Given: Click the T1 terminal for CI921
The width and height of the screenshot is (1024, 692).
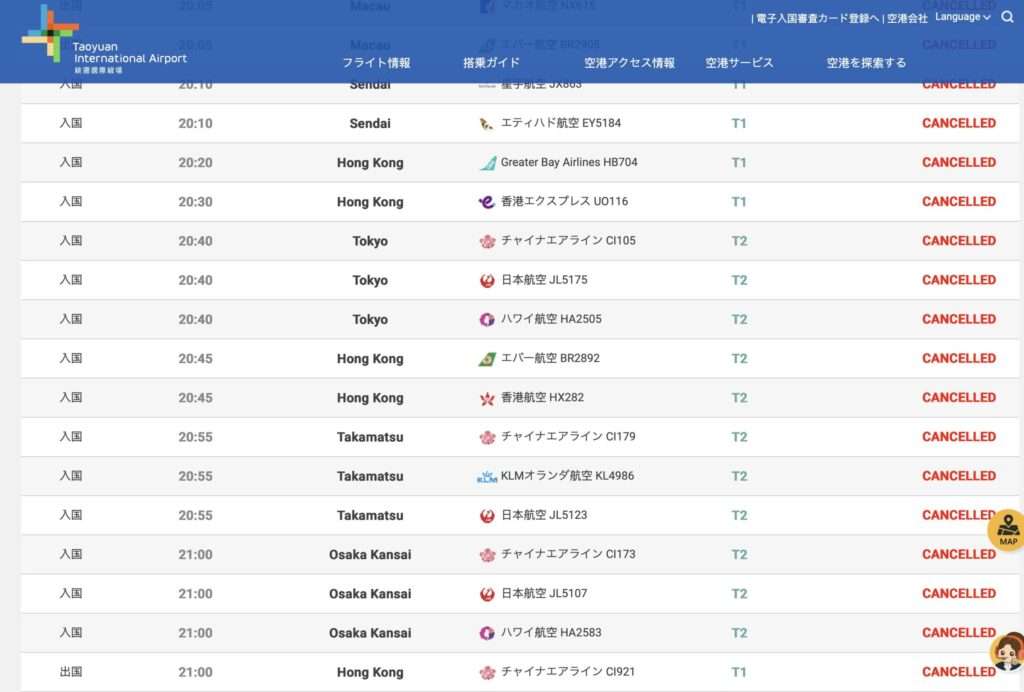Looking at the screenshot, I should [x=739, y=672].
